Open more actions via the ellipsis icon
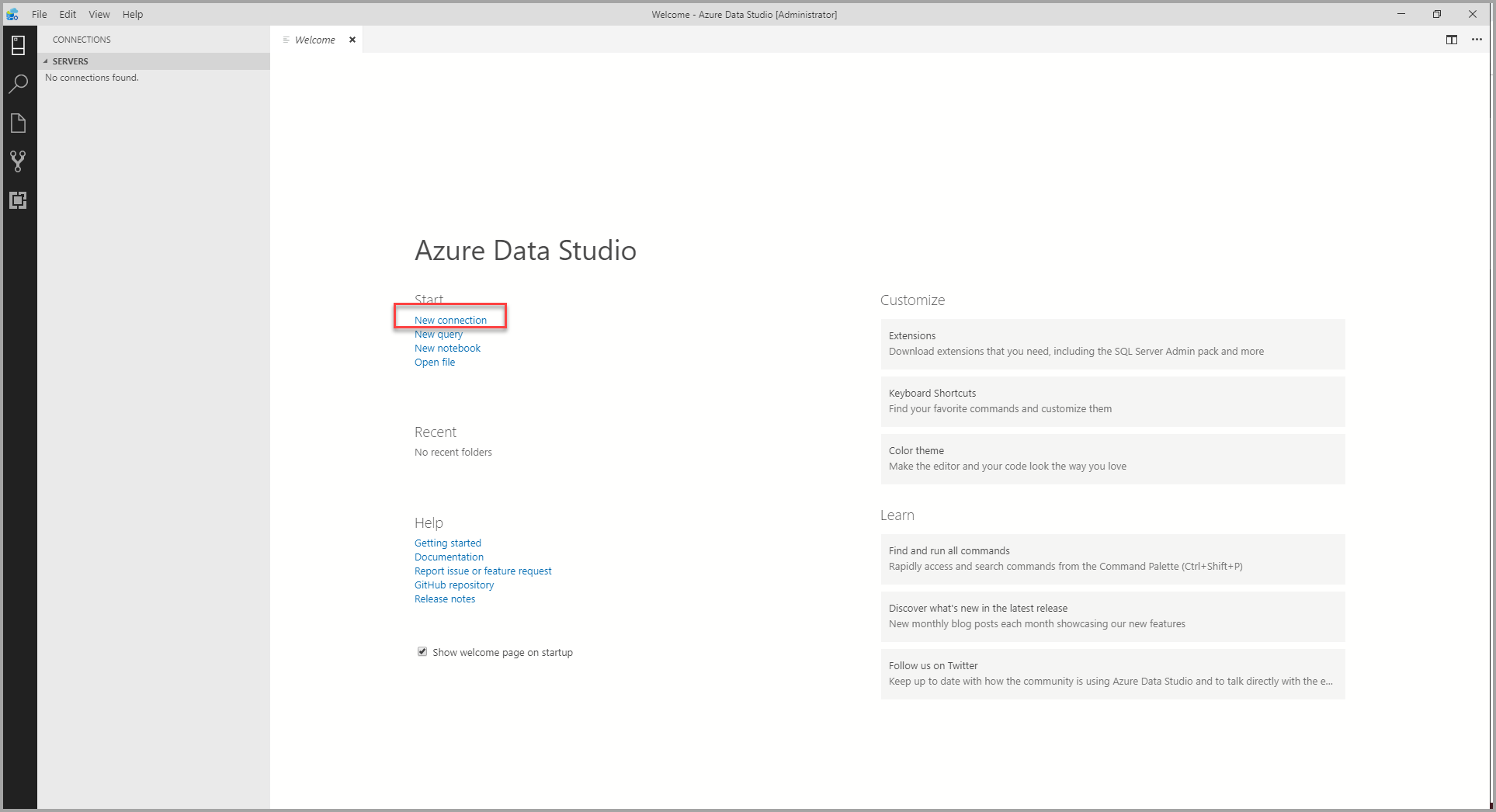The height and width of the screenshot is (812, 1496). click(x=1477, y=40)
